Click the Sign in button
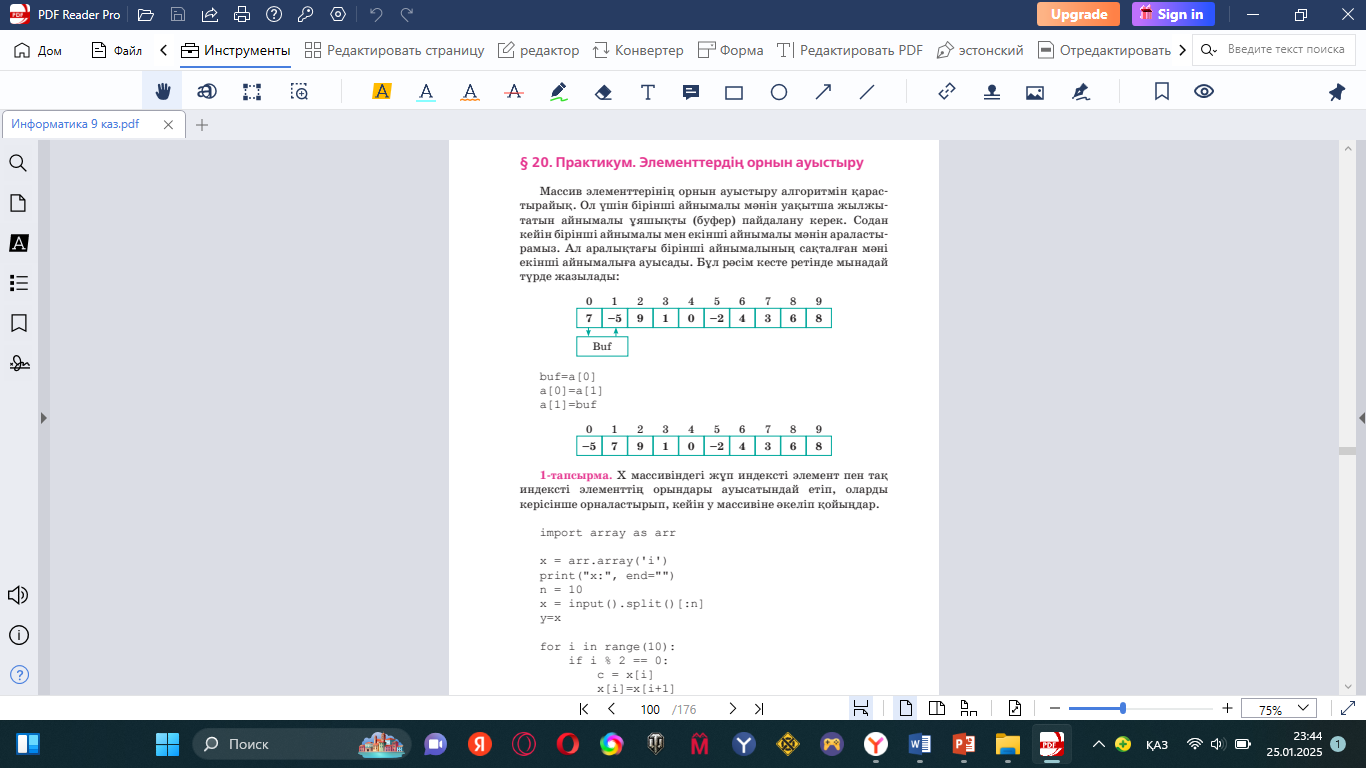Screen dimensions: 1366x768 [x=1172, y=14]
